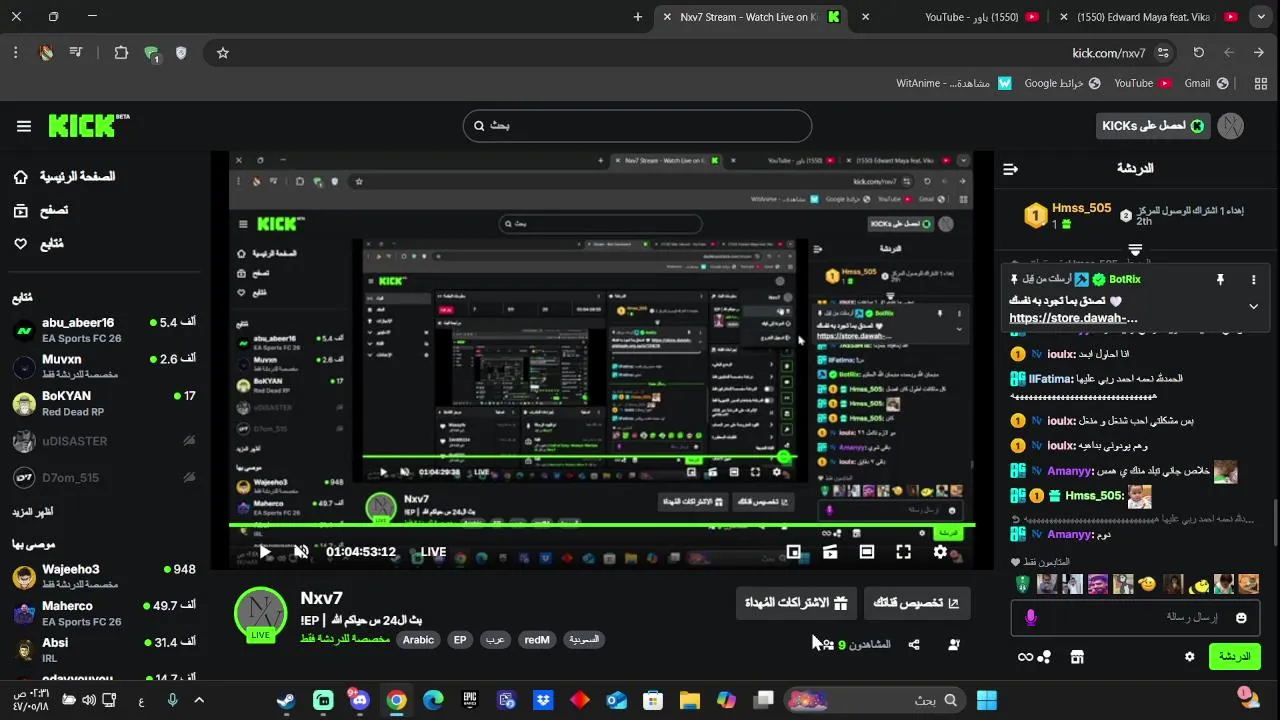
Task: Open the Browse item in sidebar
Action: tap(42, 210)
